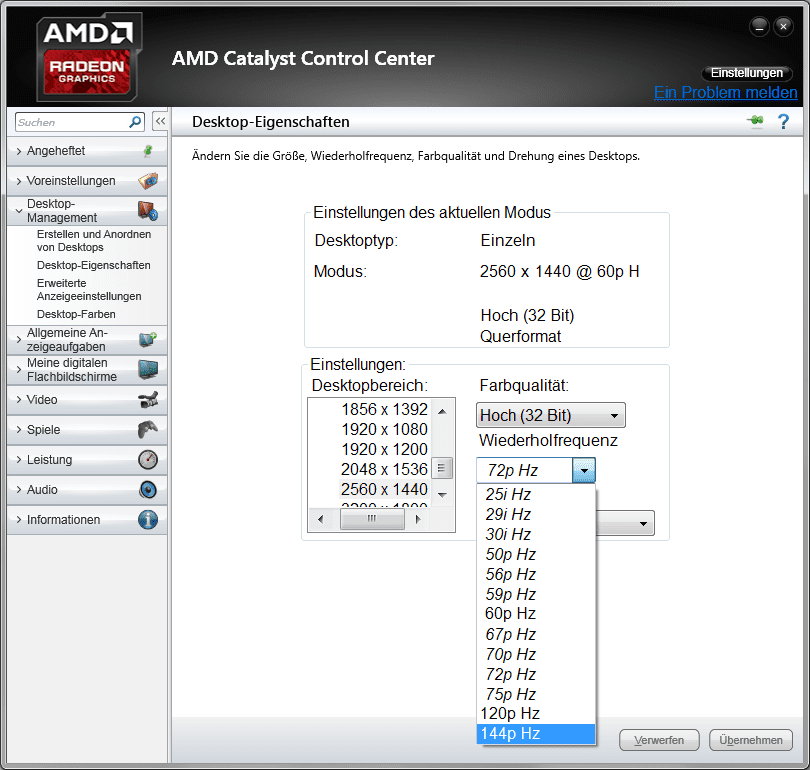Image resolution: width=810 pixels, height=770 pixels.
Task: Click the AMD Radeon Graphics logo
Action: pos(87,57)
